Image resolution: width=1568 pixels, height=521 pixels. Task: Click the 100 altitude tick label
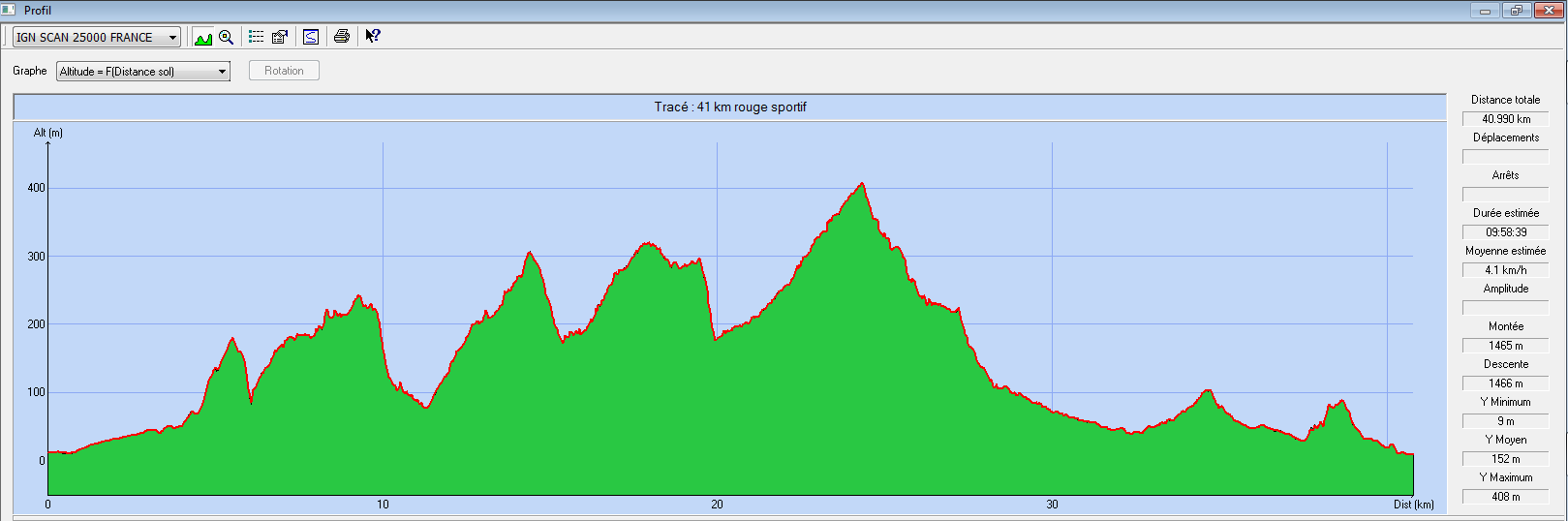pyautogui.click(x=36, y=392)
